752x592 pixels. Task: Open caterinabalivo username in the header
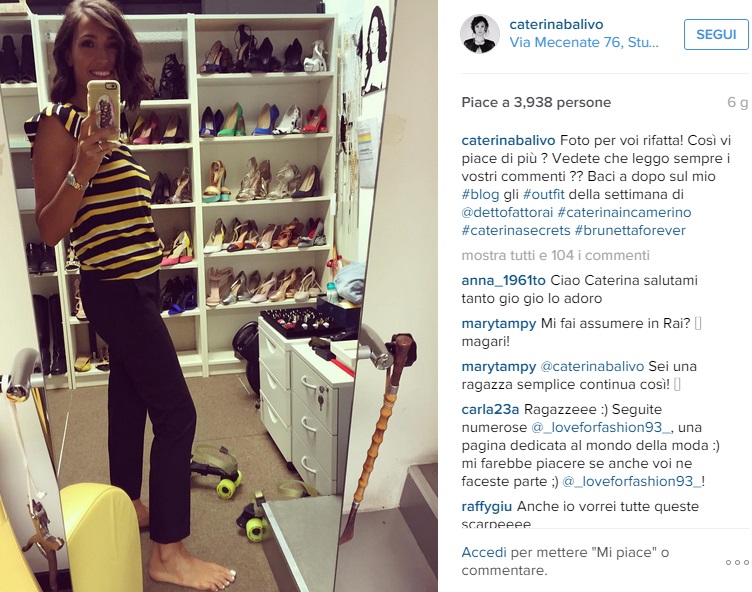point(556,24)
